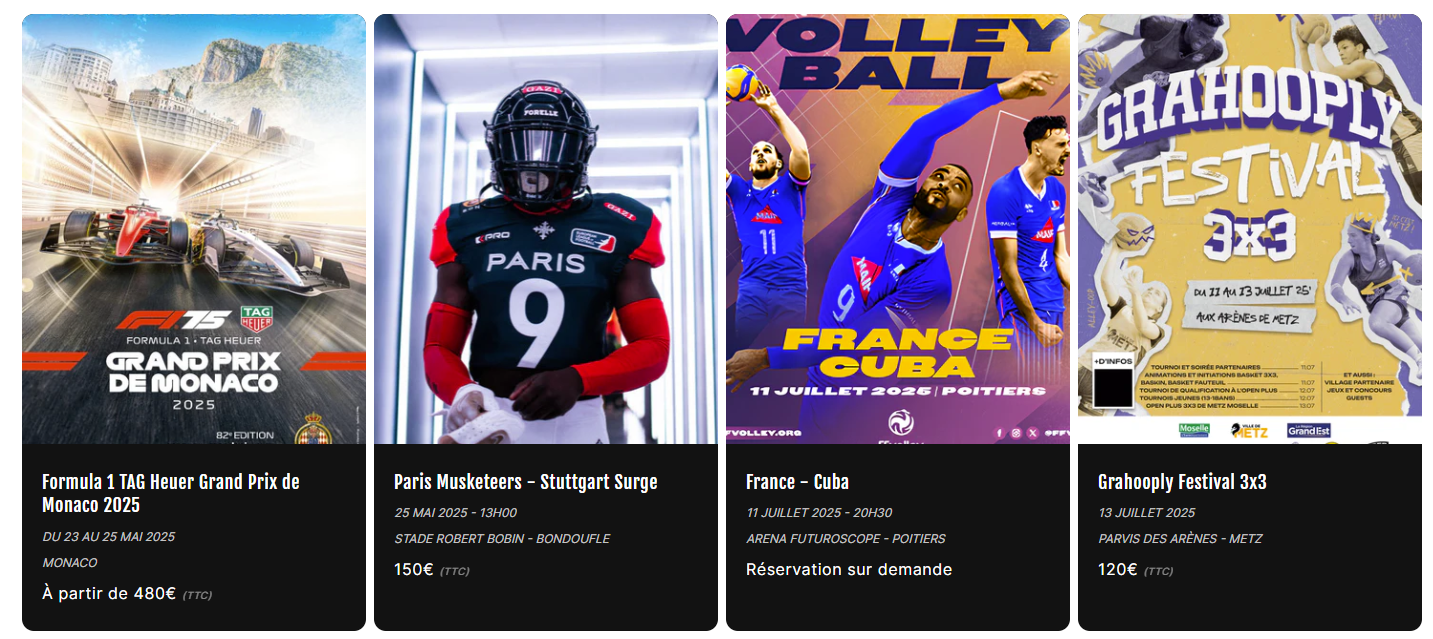Open Formula 1 TAG Heuer Grand Prix title
1433x639 pixels.
pos(170,493)
